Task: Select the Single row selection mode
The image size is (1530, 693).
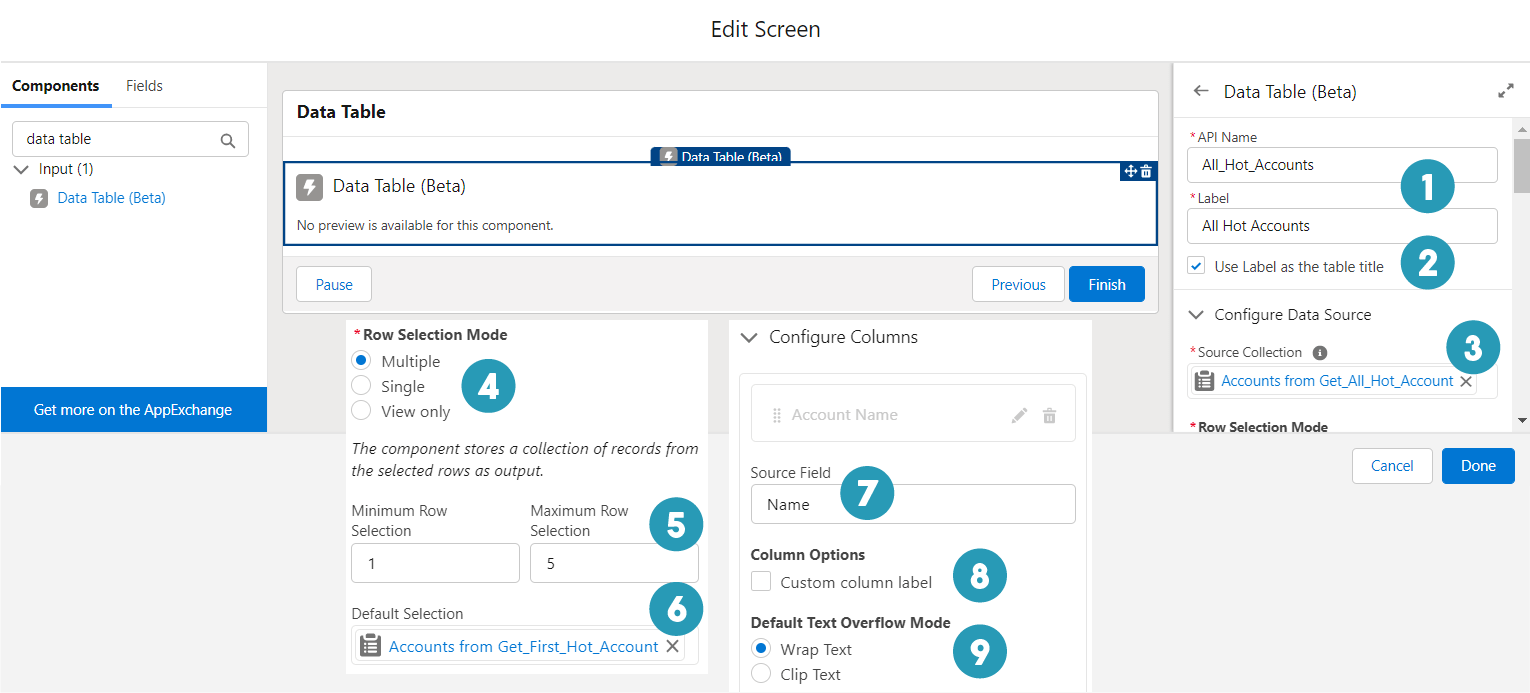Action: [x=362, y=386]
